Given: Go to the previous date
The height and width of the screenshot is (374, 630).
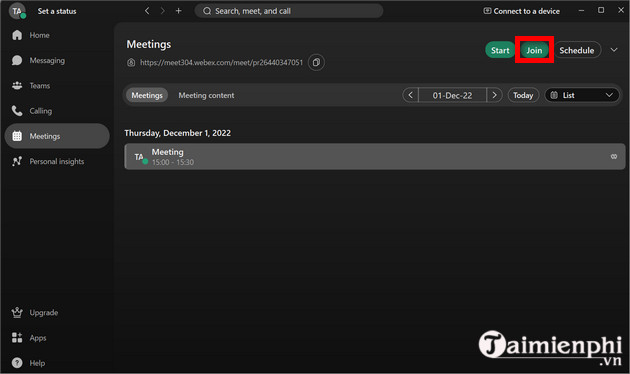Looking at the screenshot, I should pyautogui.click(x=410, y=95).
